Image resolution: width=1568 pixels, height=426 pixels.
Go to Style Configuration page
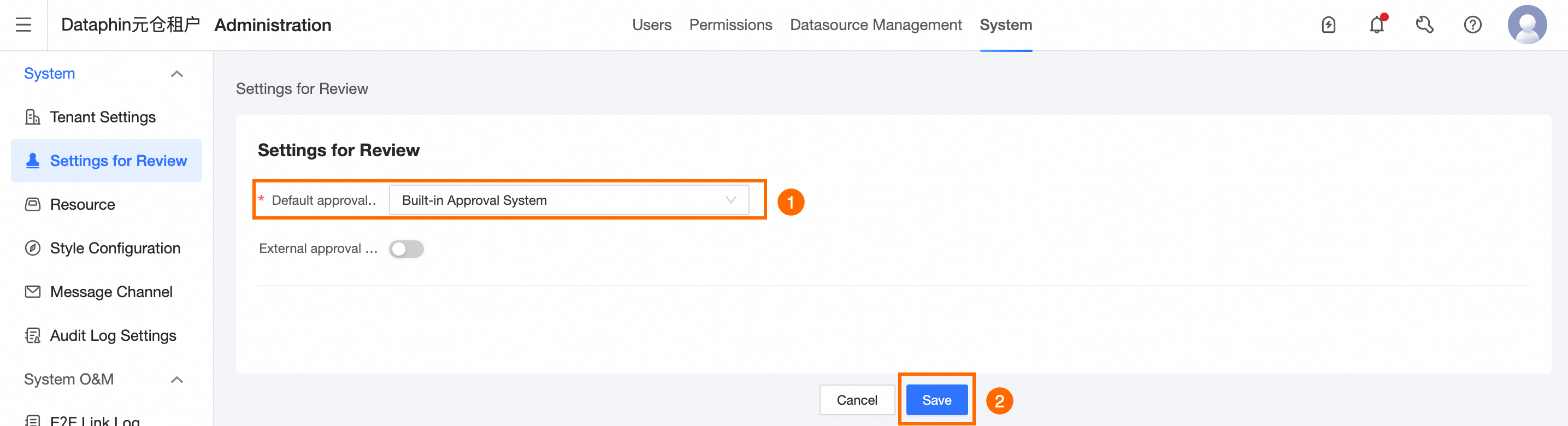tap(114, 248)
